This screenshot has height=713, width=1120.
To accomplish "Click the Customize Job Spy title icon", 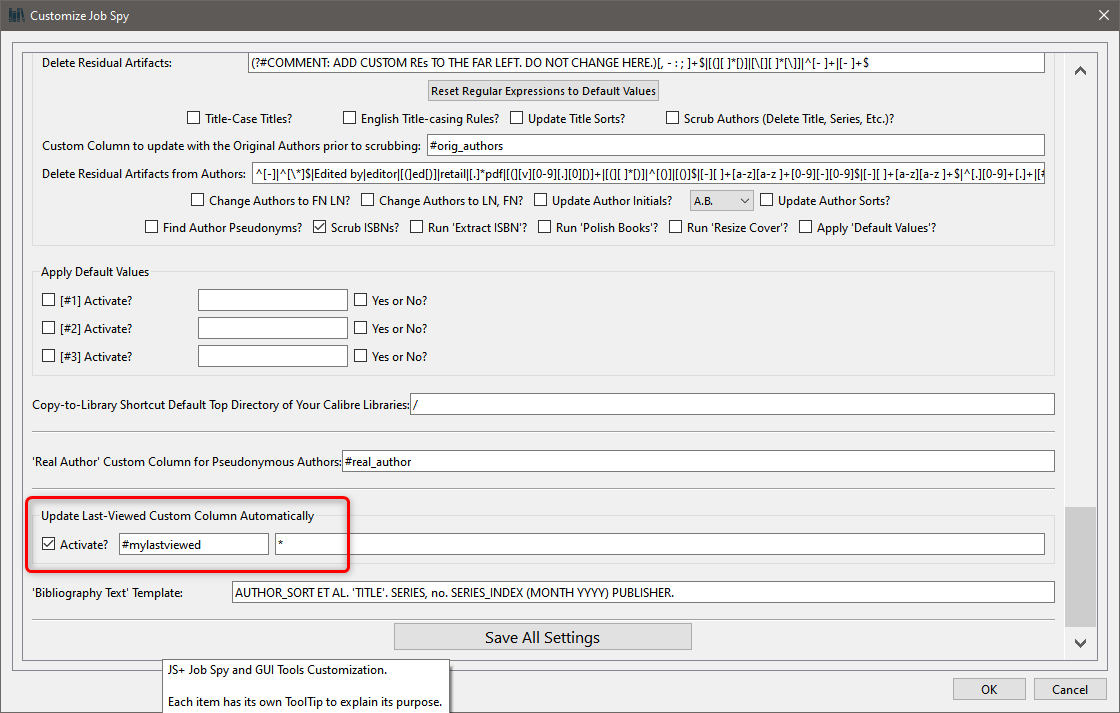I will (16, 15).
